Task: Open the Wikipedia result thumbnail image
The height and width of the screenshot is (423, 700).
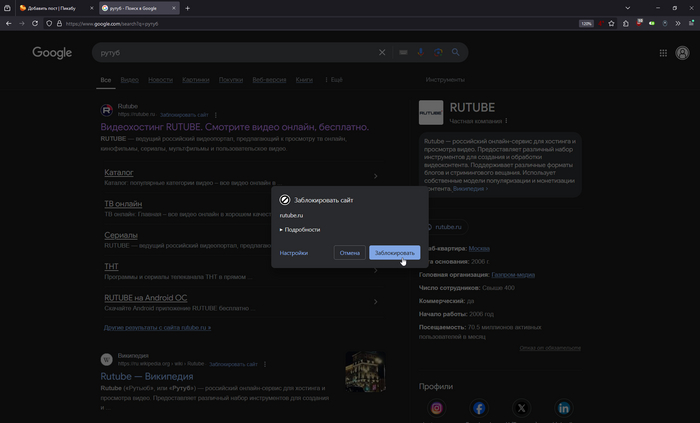Action: pyautogui.click(x=366, y=371)
